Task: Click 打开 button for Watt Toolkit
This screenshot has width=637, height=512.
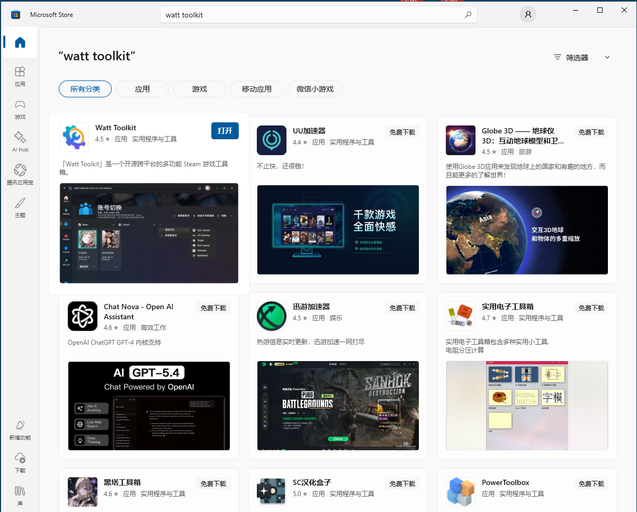Action: [225, 131]
